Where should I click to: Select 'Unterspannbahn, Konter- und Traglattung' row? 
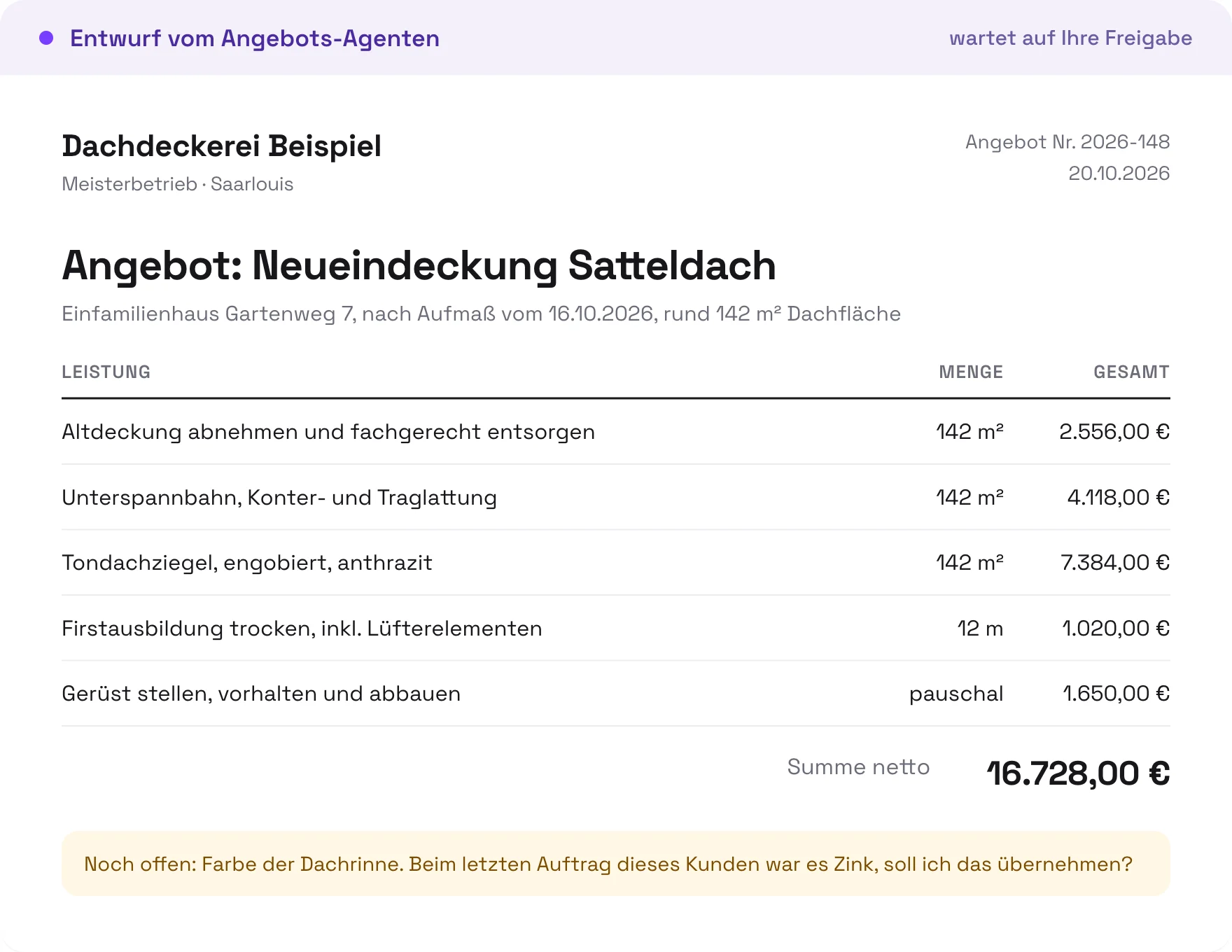[616, 498]
